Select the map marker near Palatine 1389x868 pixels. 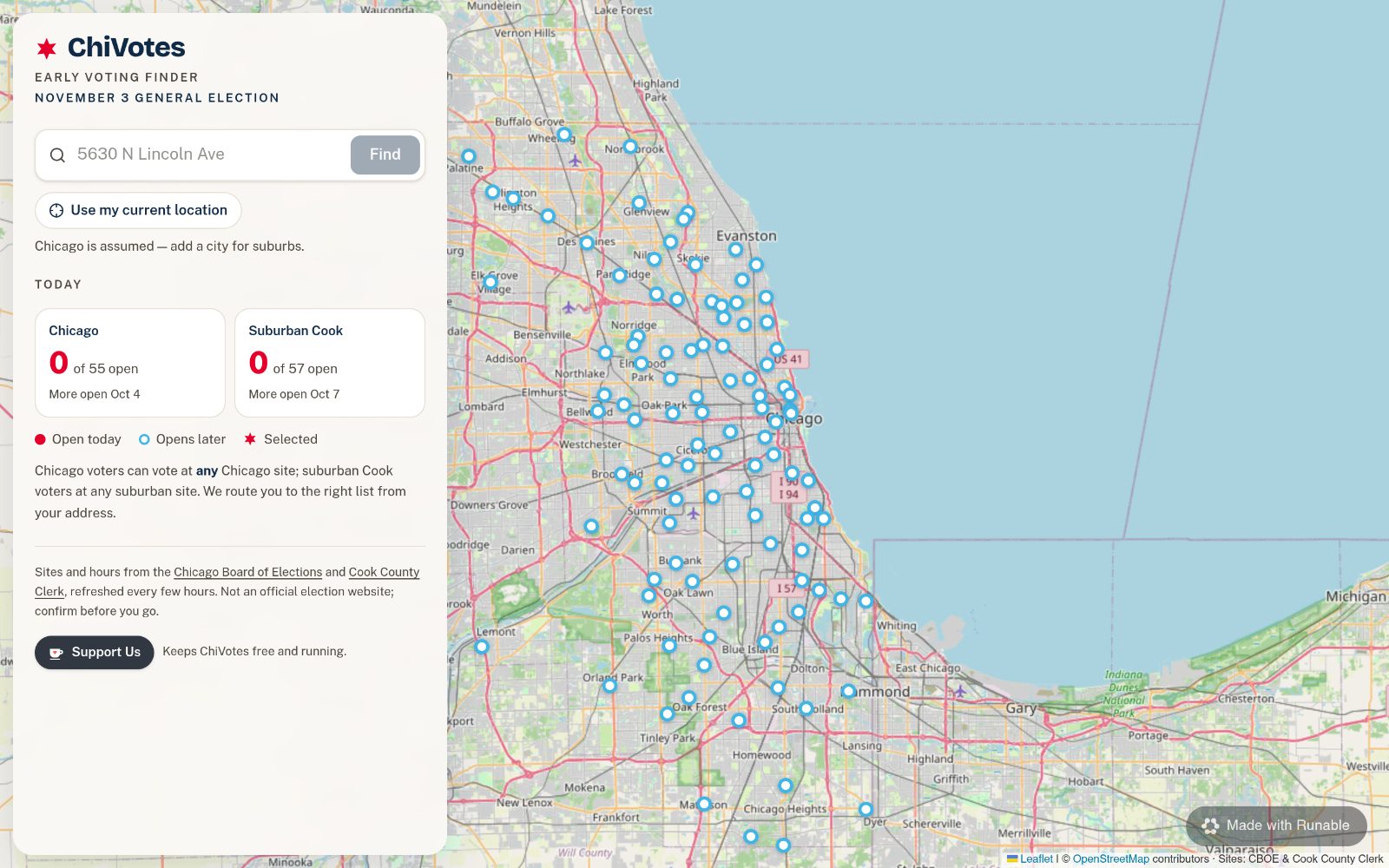point(469,156)
